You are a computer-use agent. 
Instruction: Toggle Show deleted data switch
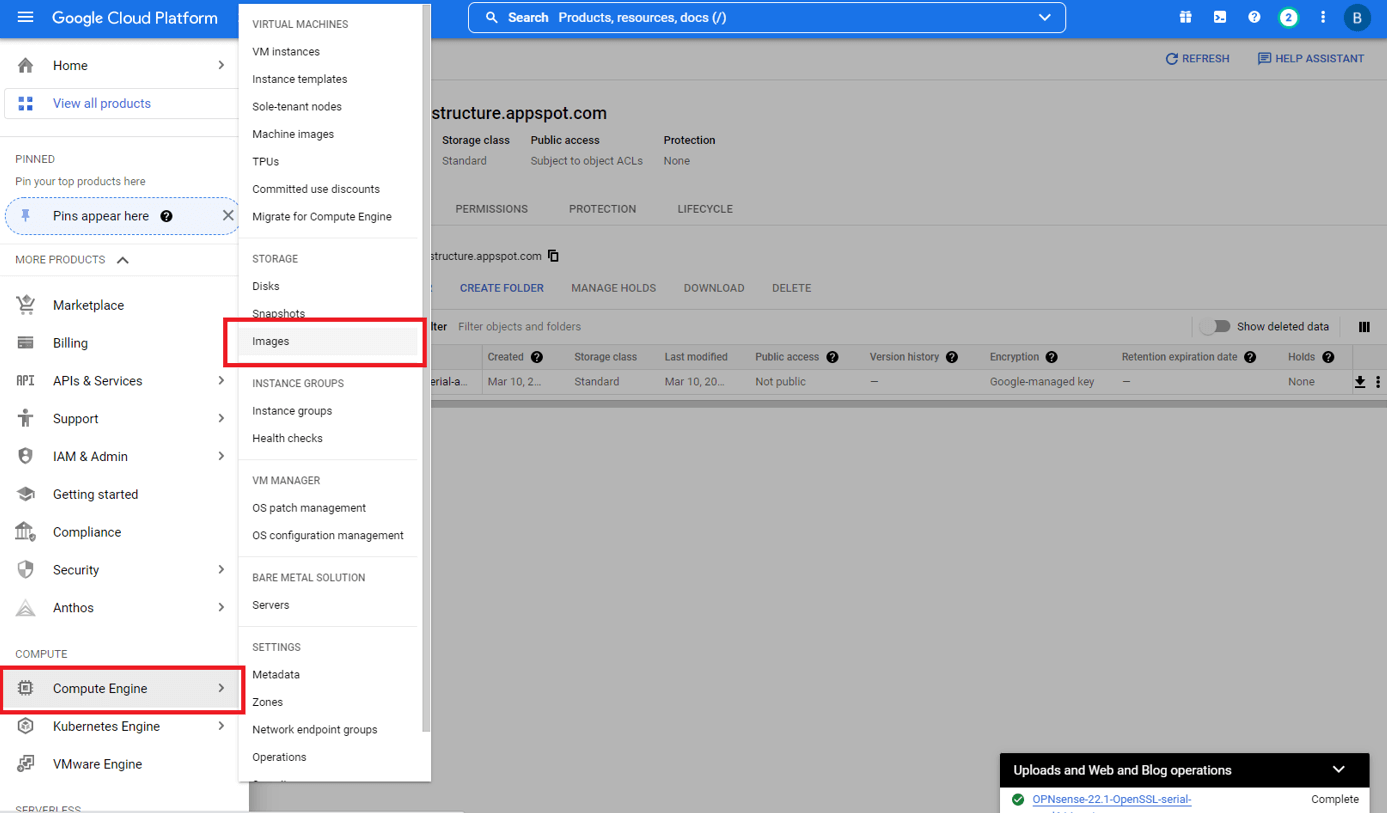(1215, 327)
